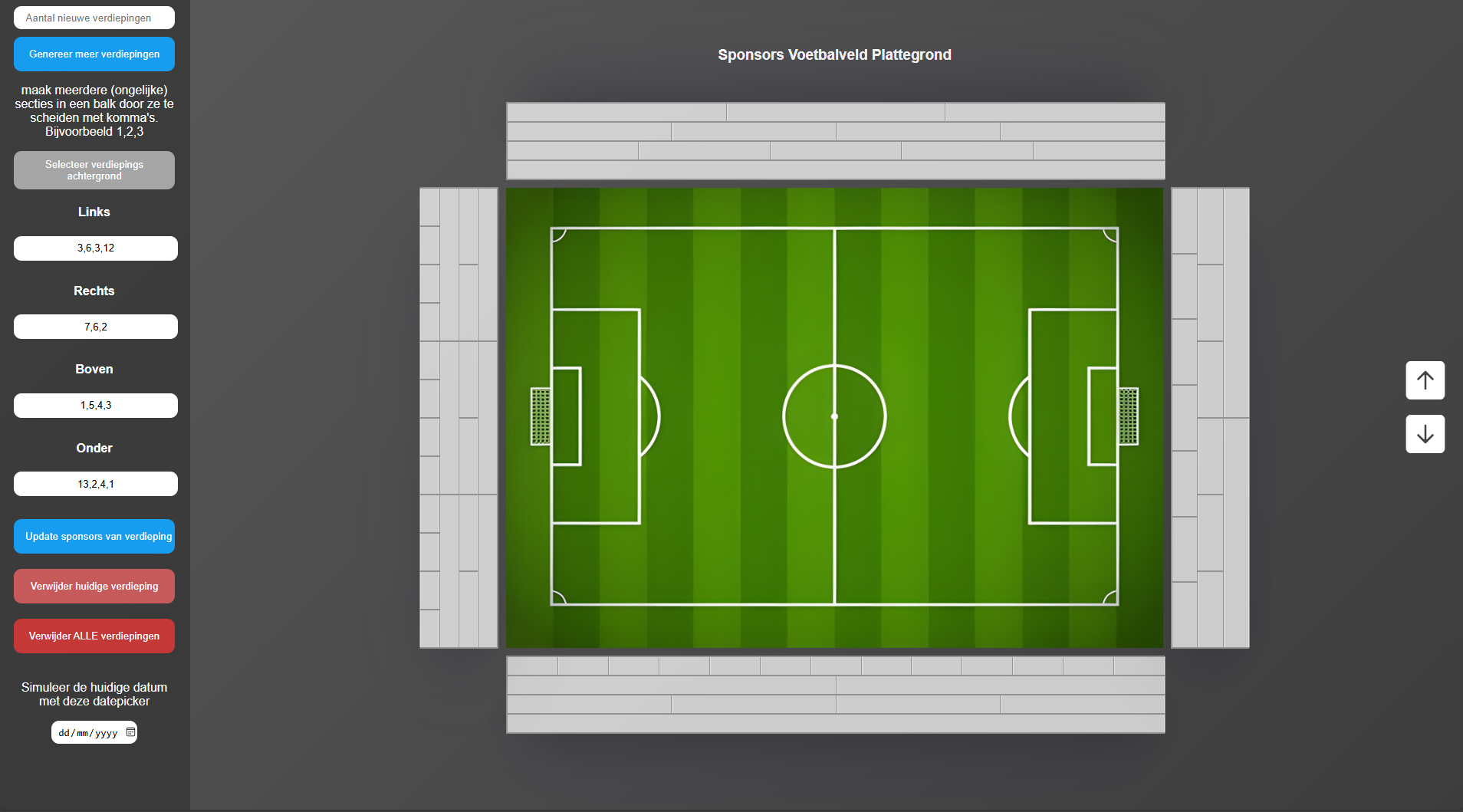1463x812 pixels.
Task: Click the left goal net on field
Action: [x=541, y=416]
